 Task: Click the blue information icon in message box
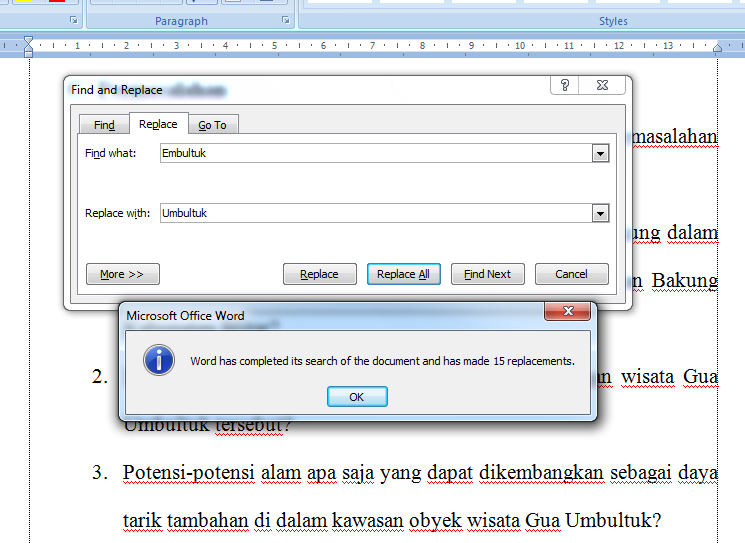point(159,360)
